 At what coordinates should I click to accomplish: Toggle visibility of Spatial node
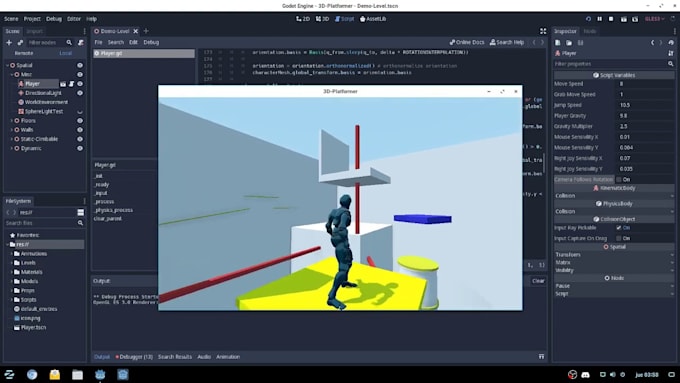(80, 65)
